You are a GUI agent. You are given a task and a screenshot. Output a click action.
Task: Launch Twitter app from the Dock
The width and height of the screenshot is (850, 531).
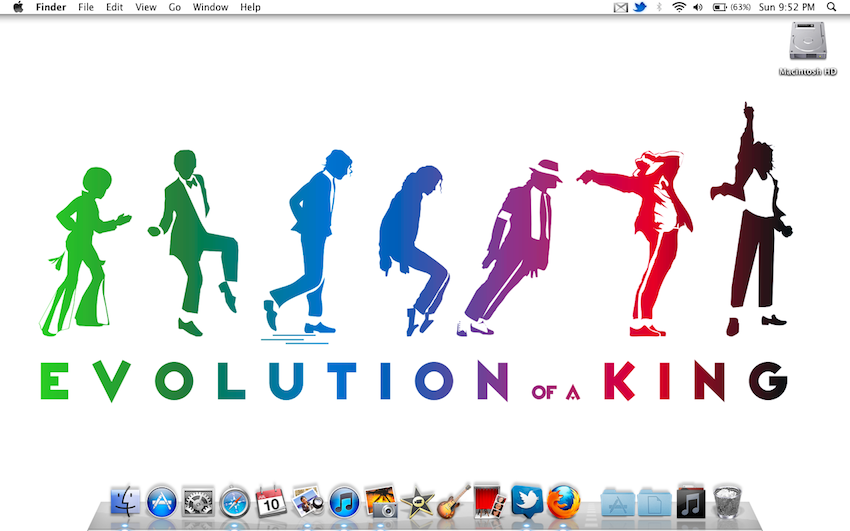[x=527, y=501]
